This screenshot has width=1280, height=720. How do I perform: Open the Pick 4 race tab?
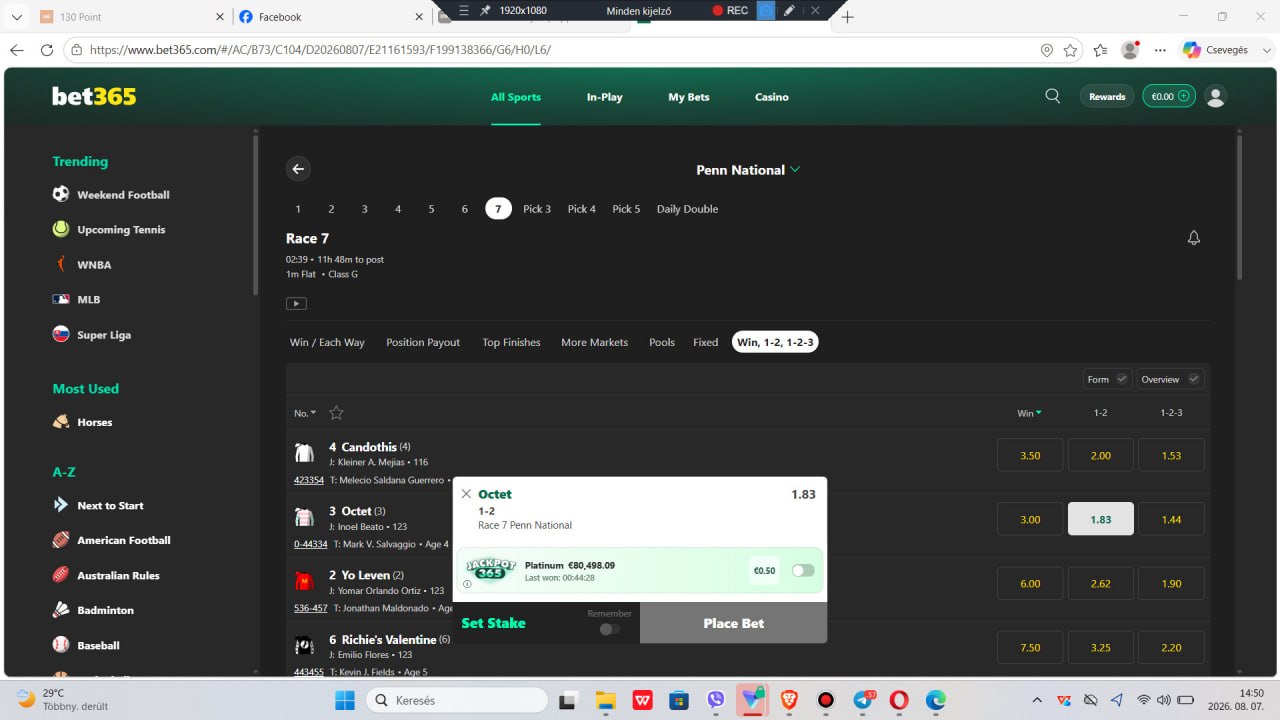tap(582, 209)
